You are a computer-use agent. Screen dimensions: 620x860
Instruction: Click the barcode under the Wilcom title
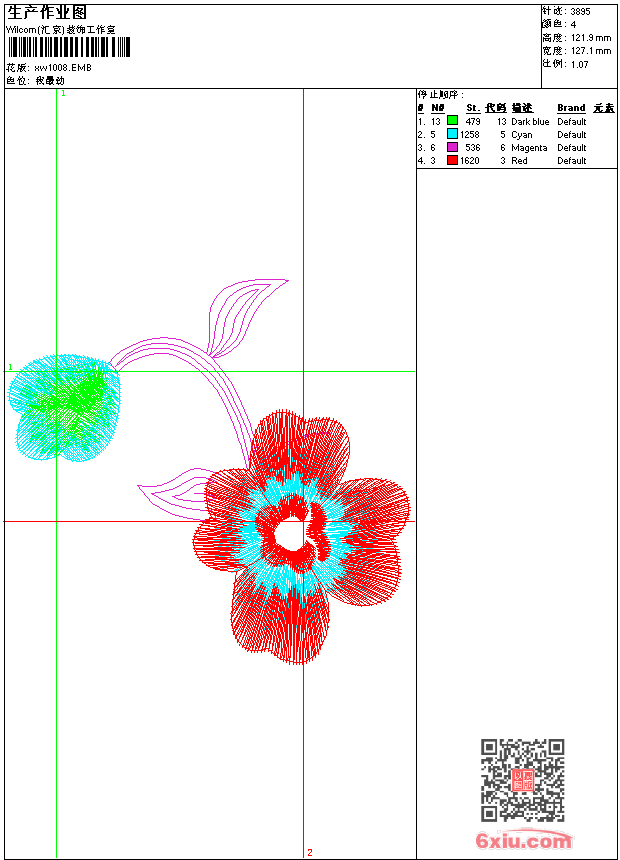point(68,48)
